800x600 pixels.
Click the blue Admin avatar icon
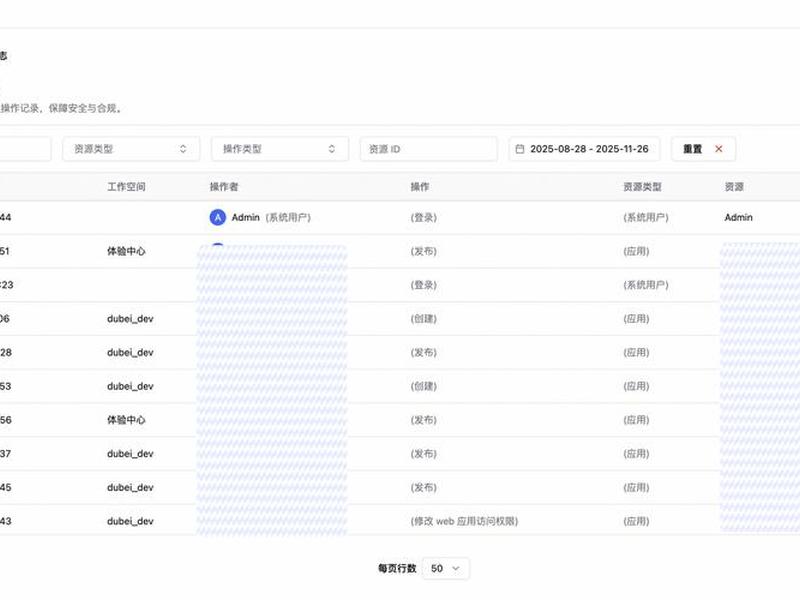[x=218, y=217]
